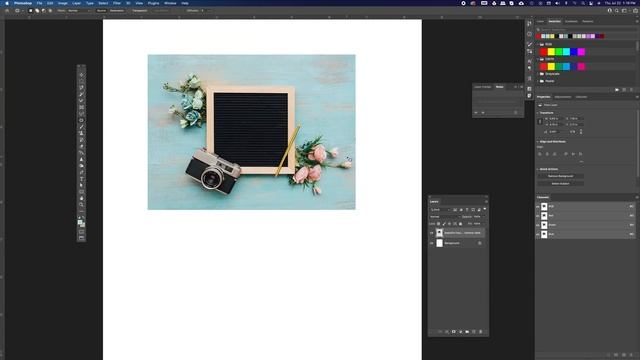Click the Home icon in options bar
Image resolution: width=640 pixels, height=360 pixels.
(x=7, y=11)
